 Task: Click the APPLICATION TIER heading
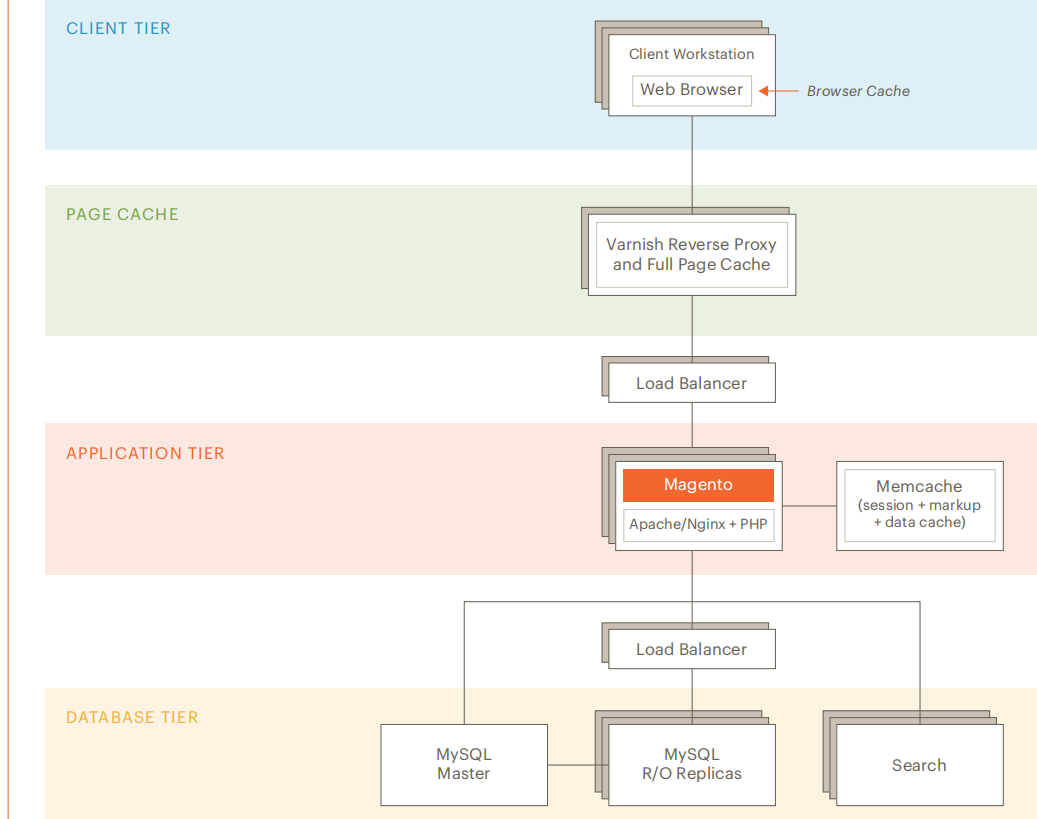(x=145, y=453)
